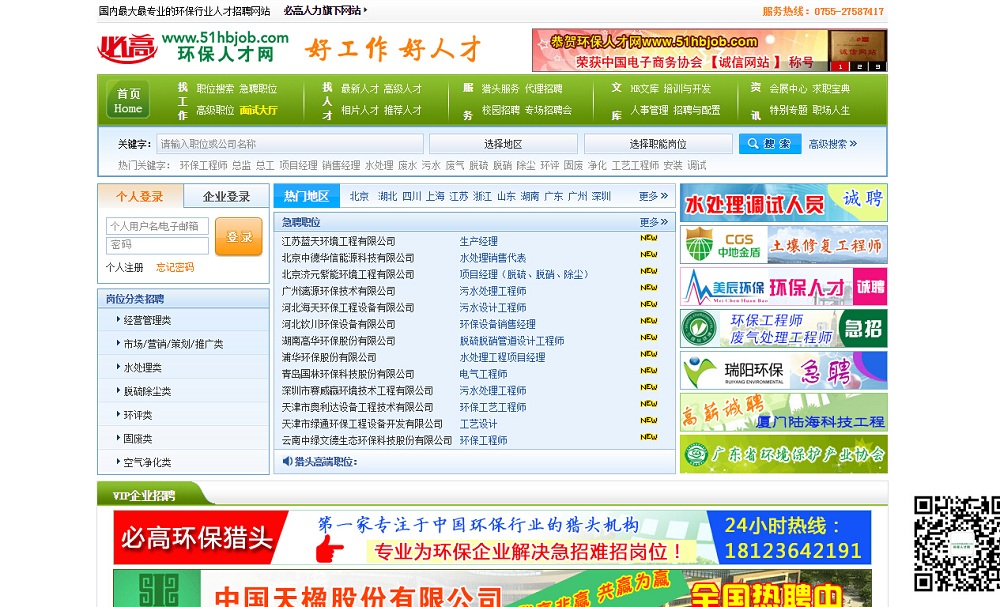Click 忘记密码 link
Screen dimensions: 1000x607
pos(175,267)
